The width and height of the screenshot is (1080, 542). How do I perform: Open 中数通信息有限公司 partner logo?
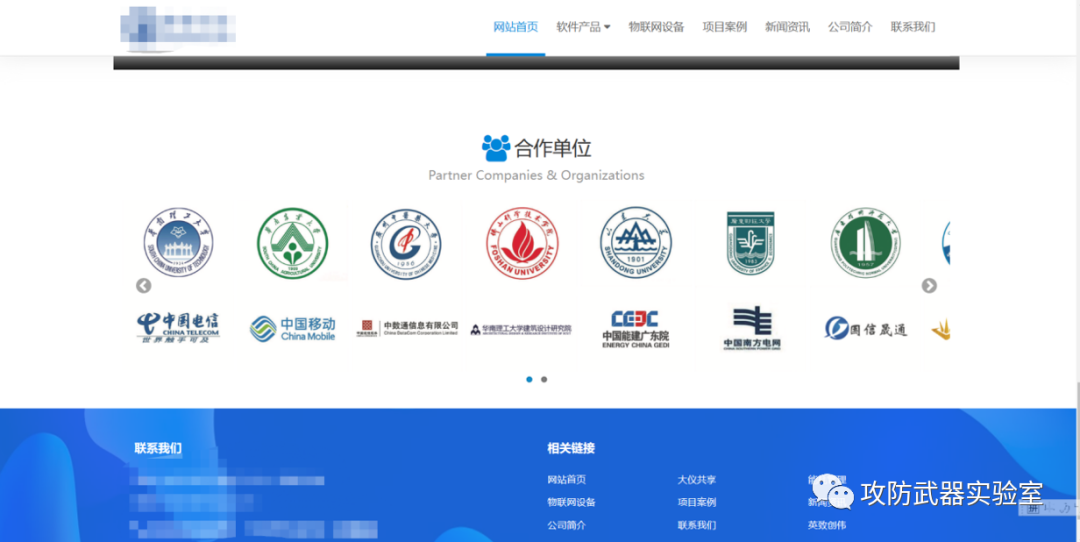coord(407,329)
